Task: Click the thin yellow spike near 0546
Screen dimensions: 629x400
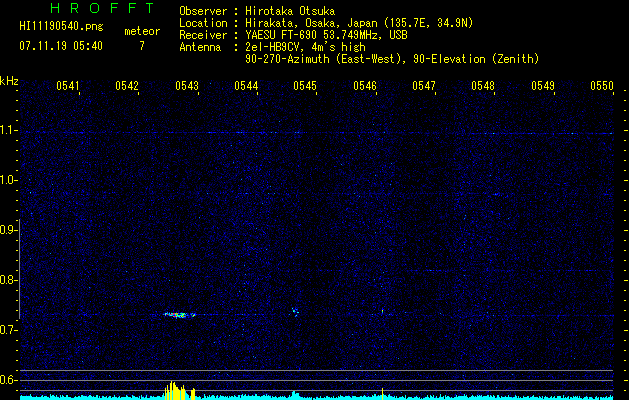Action: (x=382, y=394)
